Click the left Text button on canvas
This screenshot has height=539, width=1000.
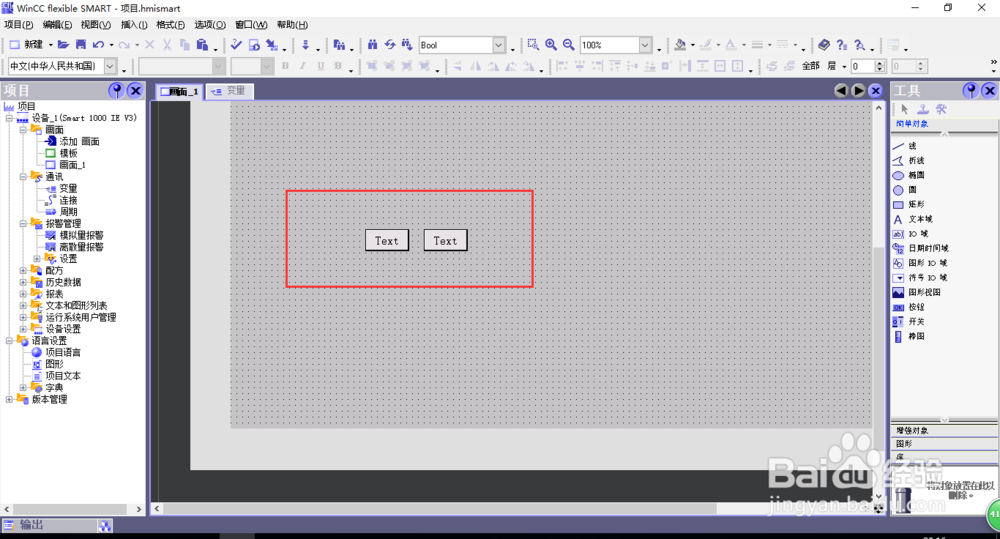386,240
